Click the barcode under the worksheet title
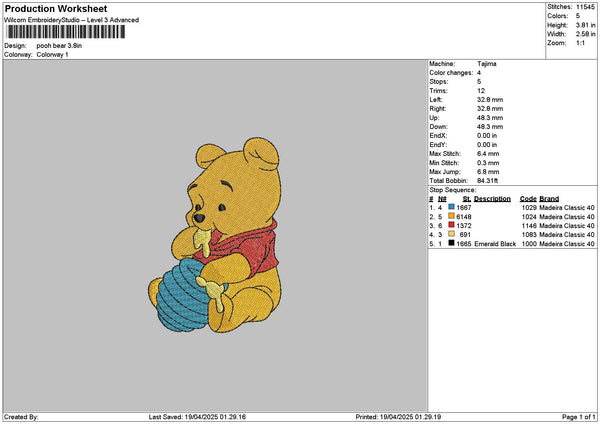 point(66,32)
